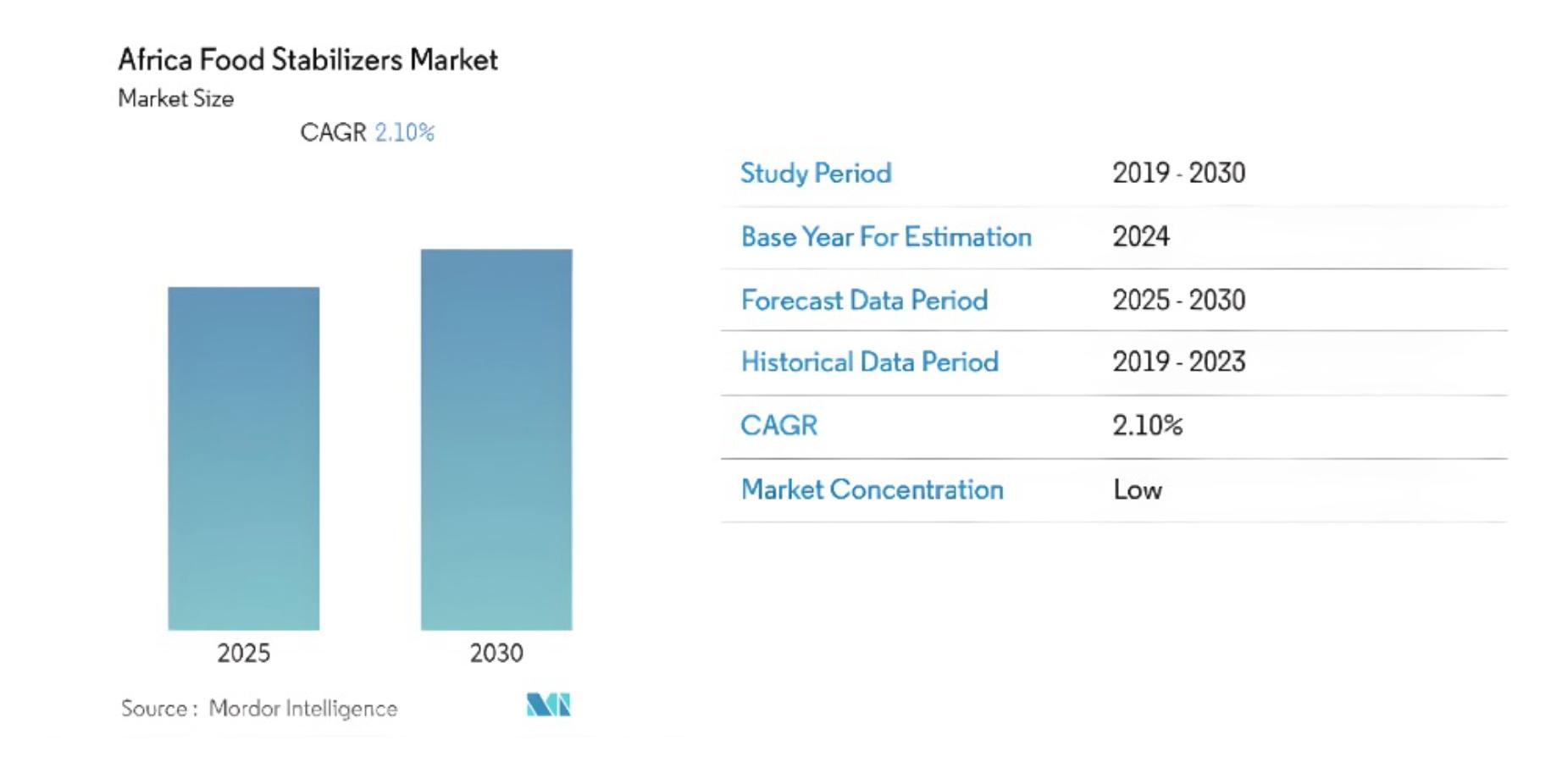Screen dimensions: 1551x784
Task: Click the Source: Mordor Intelligence text
Action: click(x=259, y=708)
